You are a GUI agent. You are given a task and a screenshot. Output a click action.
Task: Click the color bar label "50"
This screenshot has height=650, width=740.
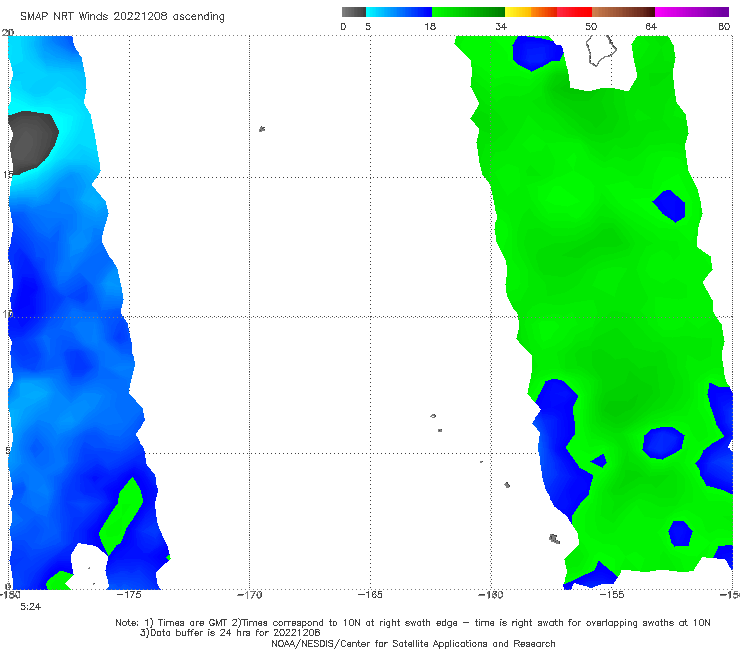coord(591,26)
